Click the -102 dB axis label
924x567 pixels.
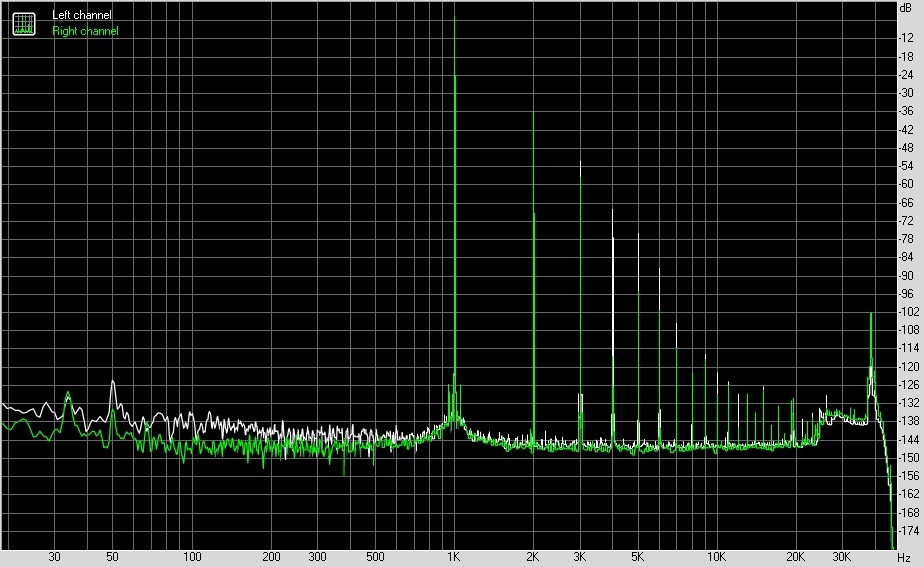pyautogui.click(x=907, y=312)
